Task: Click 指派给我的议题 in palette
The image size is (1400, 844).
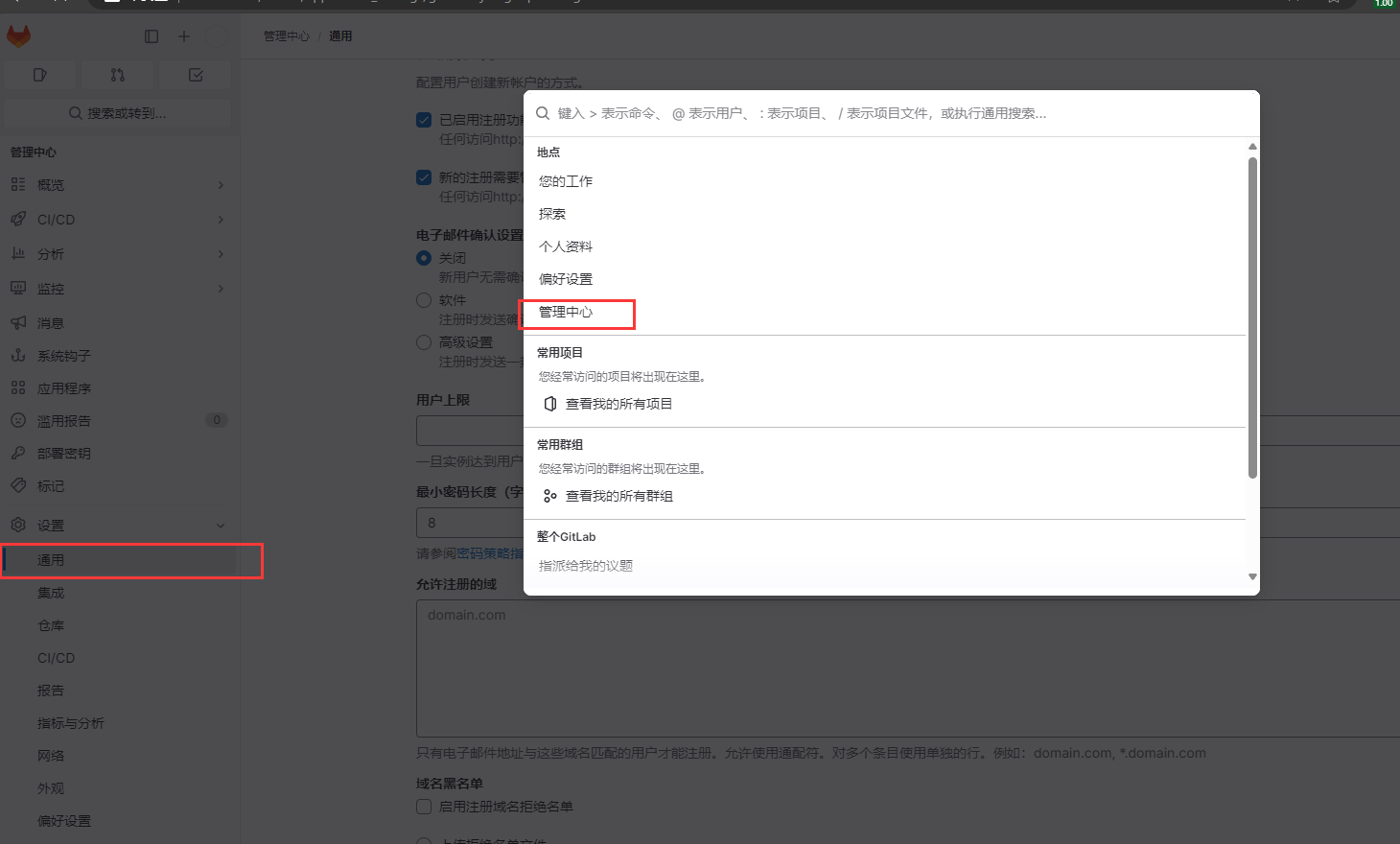Action: pyautogui.click(x=586, y=566)
